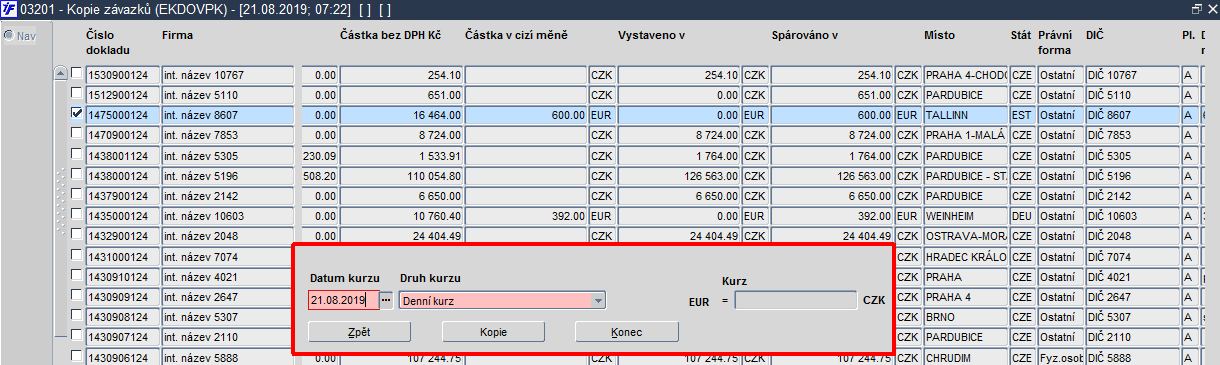Click into the Kurz rate field
The width and height of the screenshot is (1220, 365).
click(x=796, y=299)
